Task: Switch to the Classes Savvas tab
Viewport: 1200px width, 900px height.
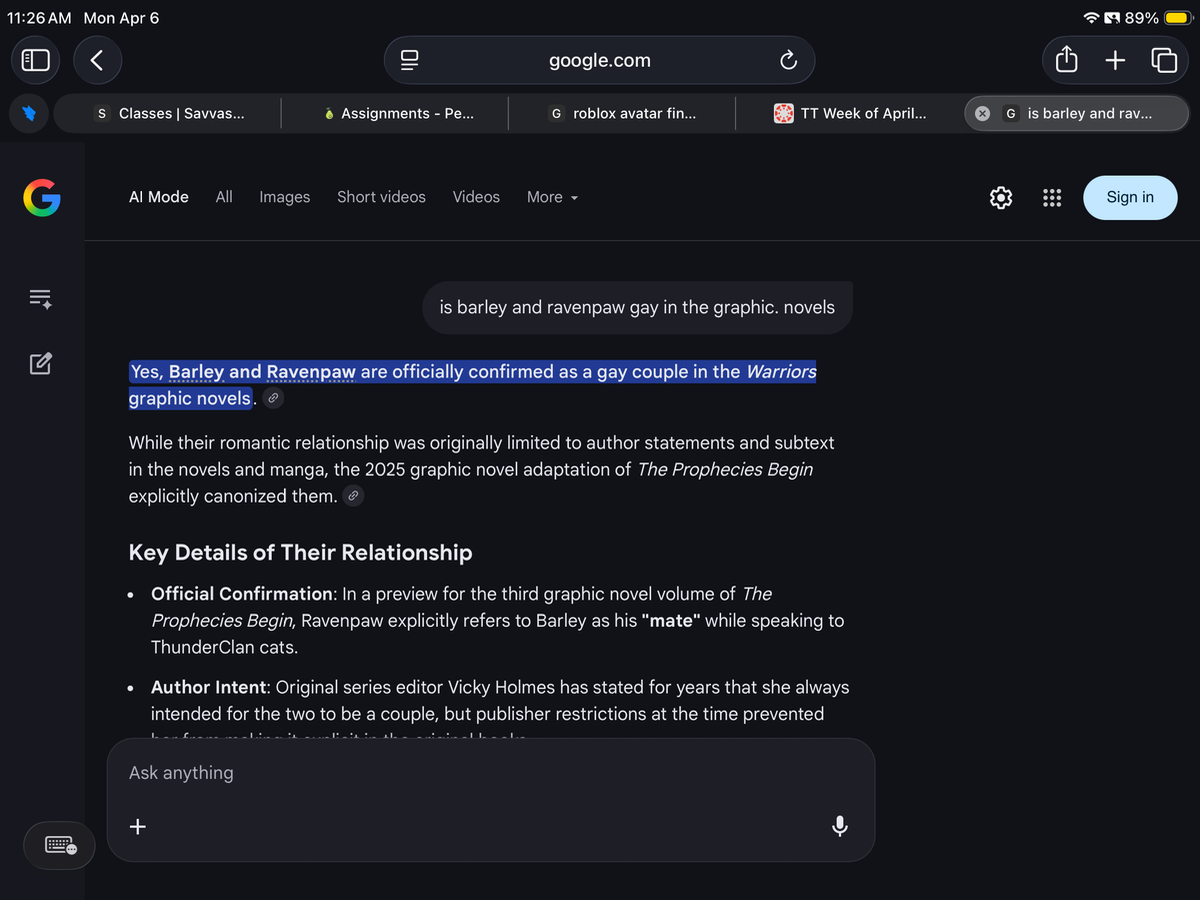Action: pos(168,114)
